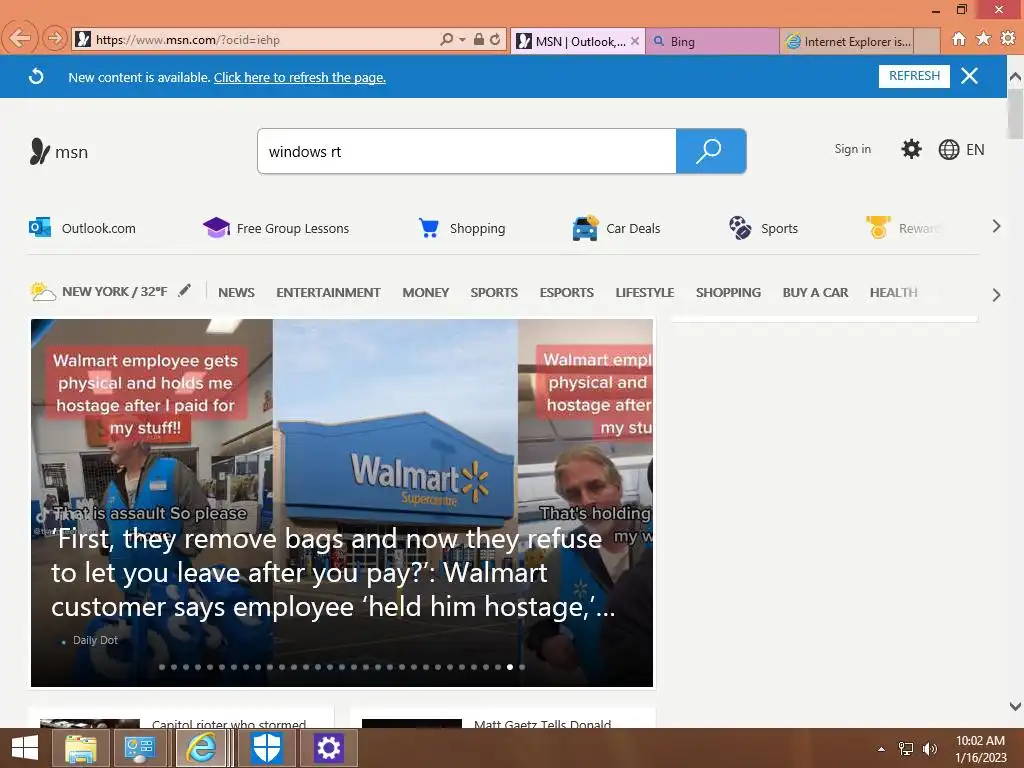Open the SPORTS category in nav bar
The width and height of the screenshot is (1024, 768).
494,293
